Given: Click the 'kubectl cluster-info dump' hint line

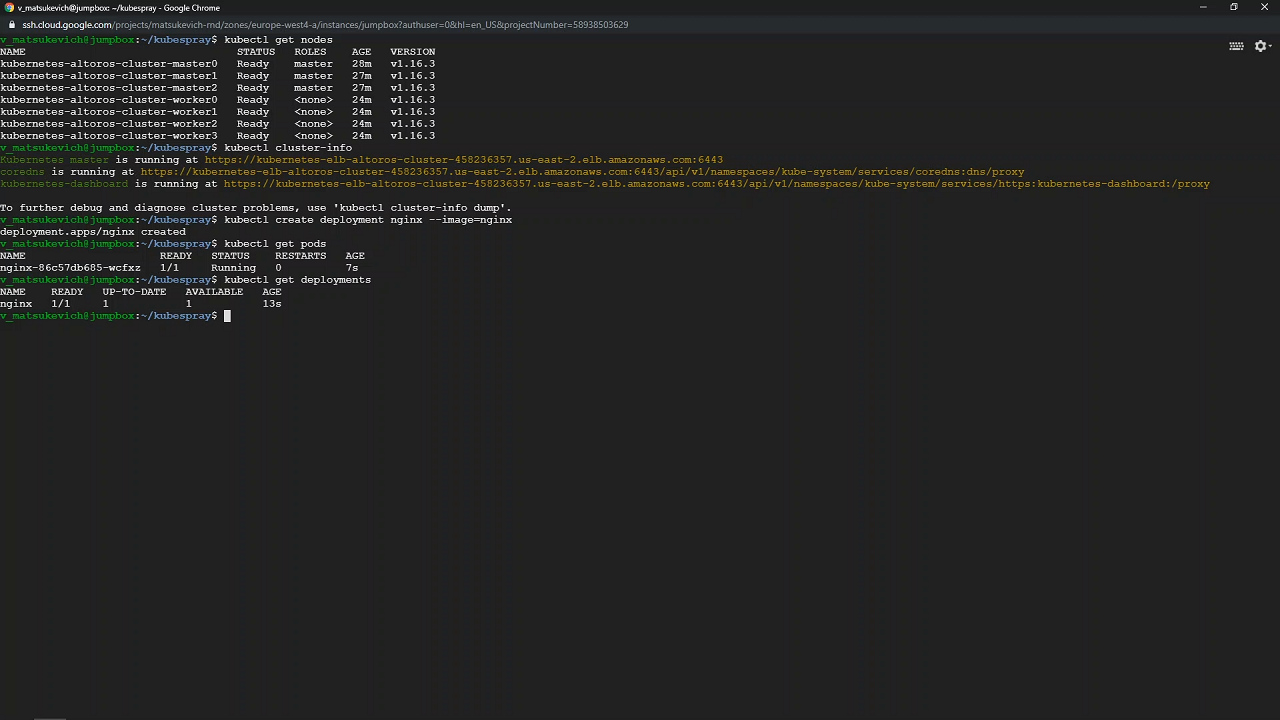Looking at the screenshot, I should [x=255, y=208].
